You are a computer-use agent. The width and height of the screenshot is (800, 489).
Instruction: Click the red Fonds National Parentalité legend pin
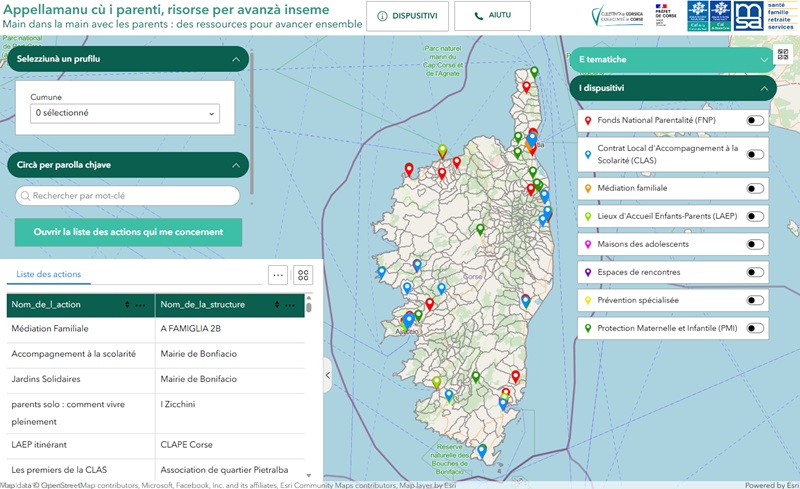[588, 121]
